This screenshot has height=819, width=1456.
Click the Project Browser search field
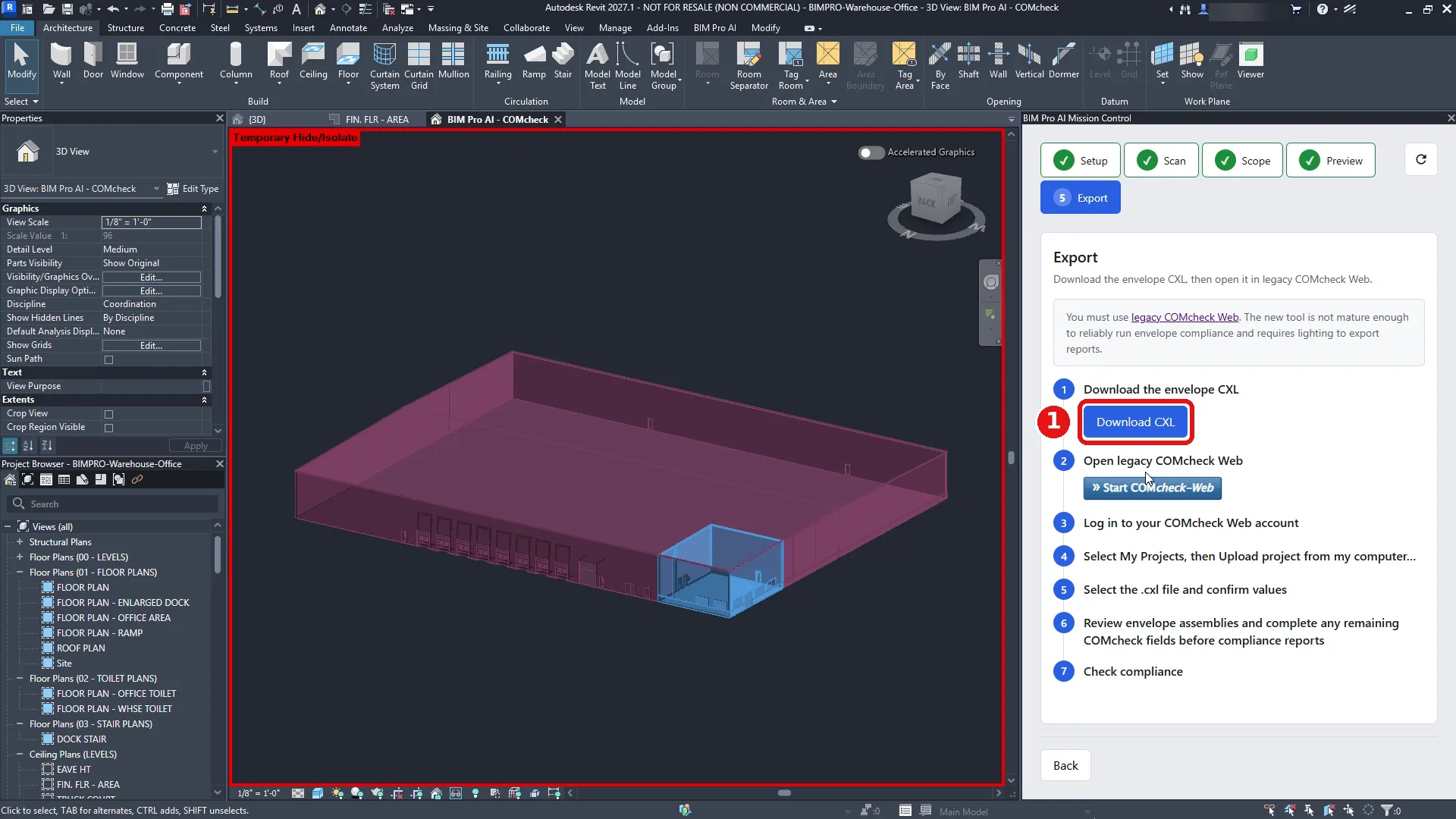[x=114, y=504]
